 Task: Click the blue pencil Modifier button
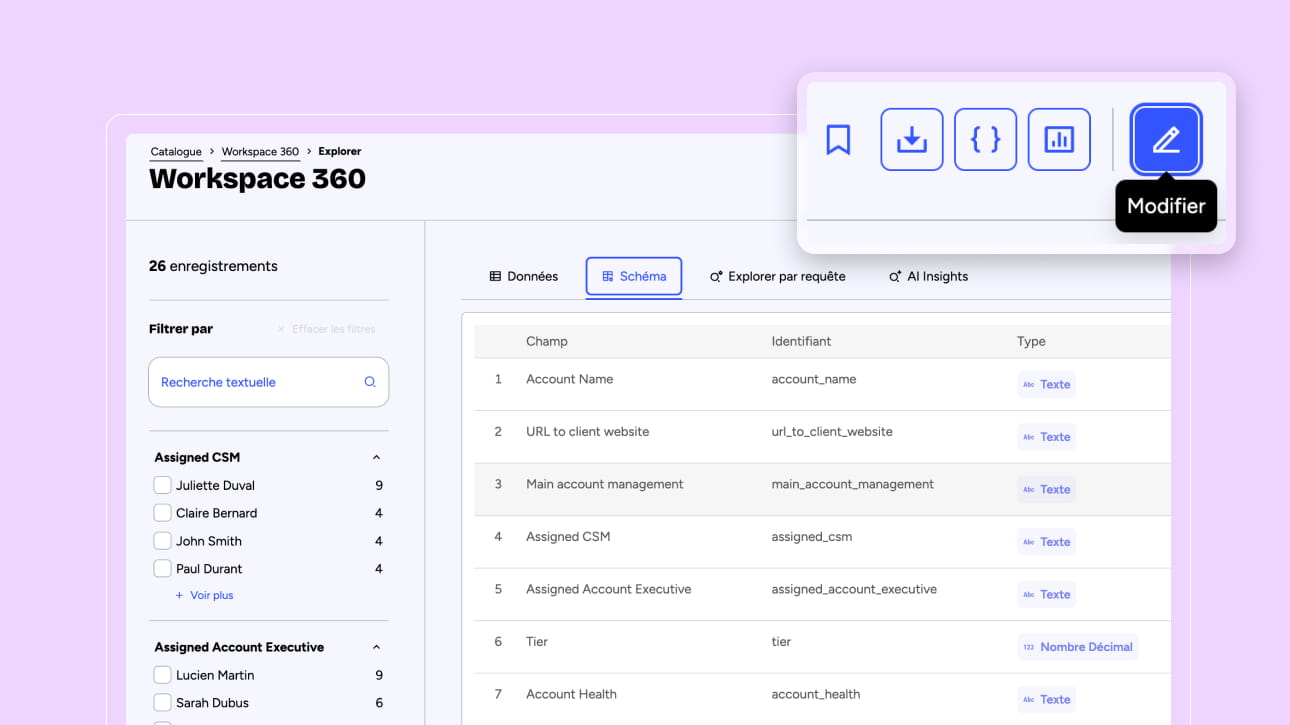1166,140
